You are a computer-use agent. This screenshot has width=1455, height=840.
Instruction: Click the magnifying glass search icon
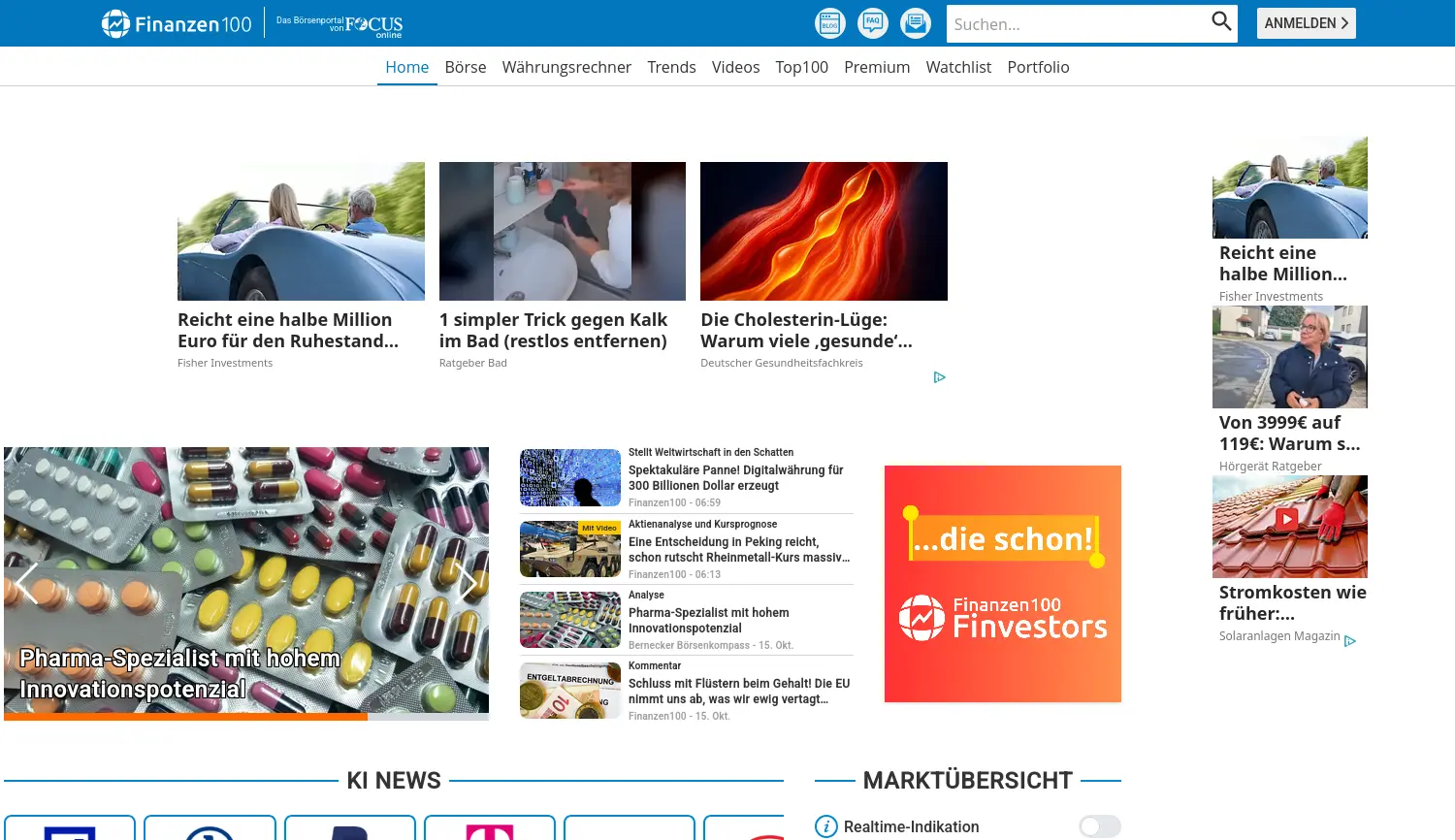1221,21
